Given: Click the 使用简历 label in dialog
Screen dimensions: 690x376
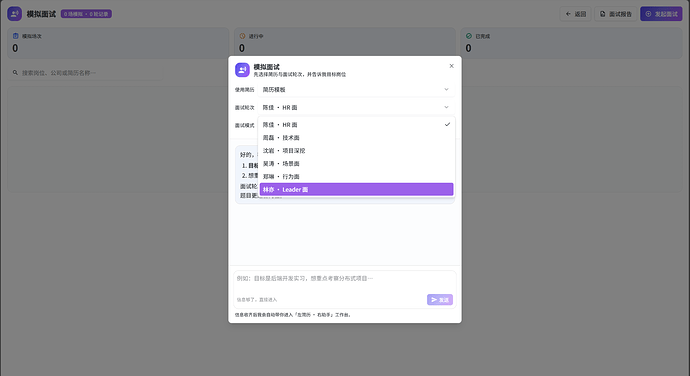Looking at the screenshot, I should coord(245,90).
